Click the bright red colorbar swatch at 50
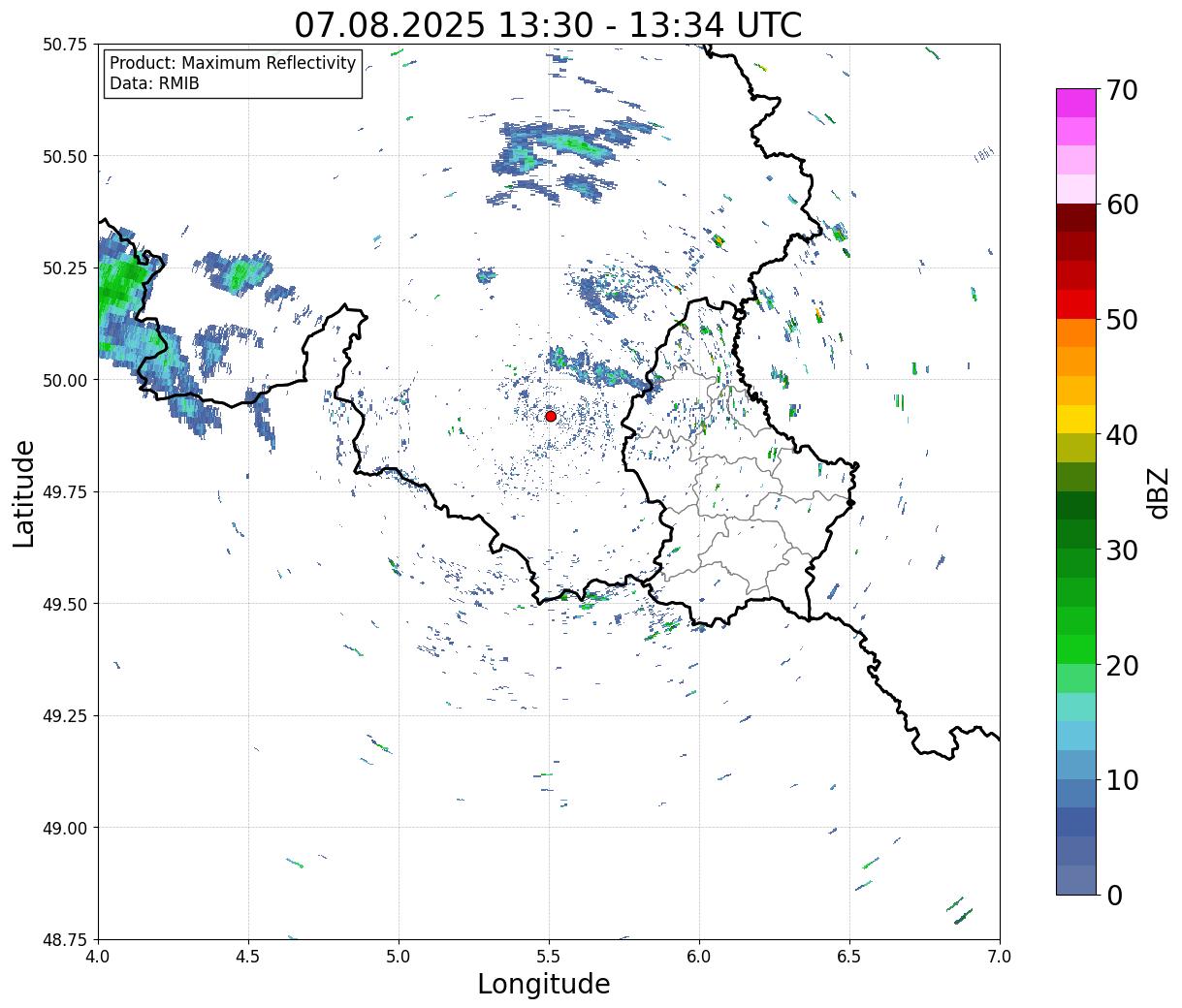This screenshot has height=1008, width=1182. pyautogui.click(x=1076, y=304)
